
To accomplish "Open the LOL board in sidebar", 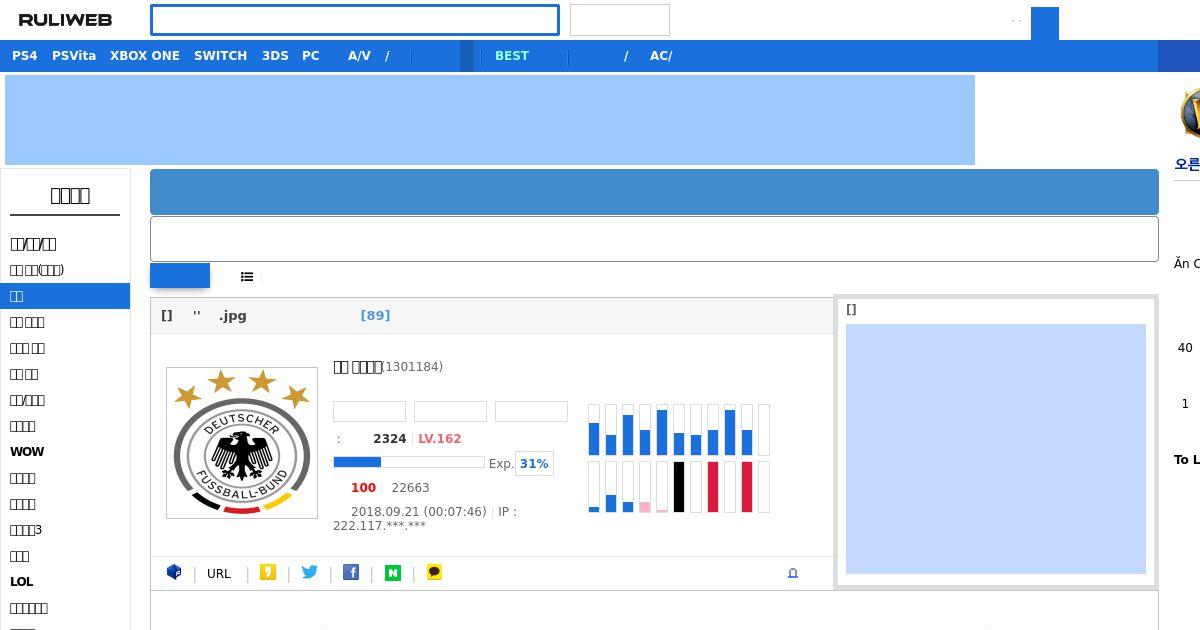I will coord(22,582).
